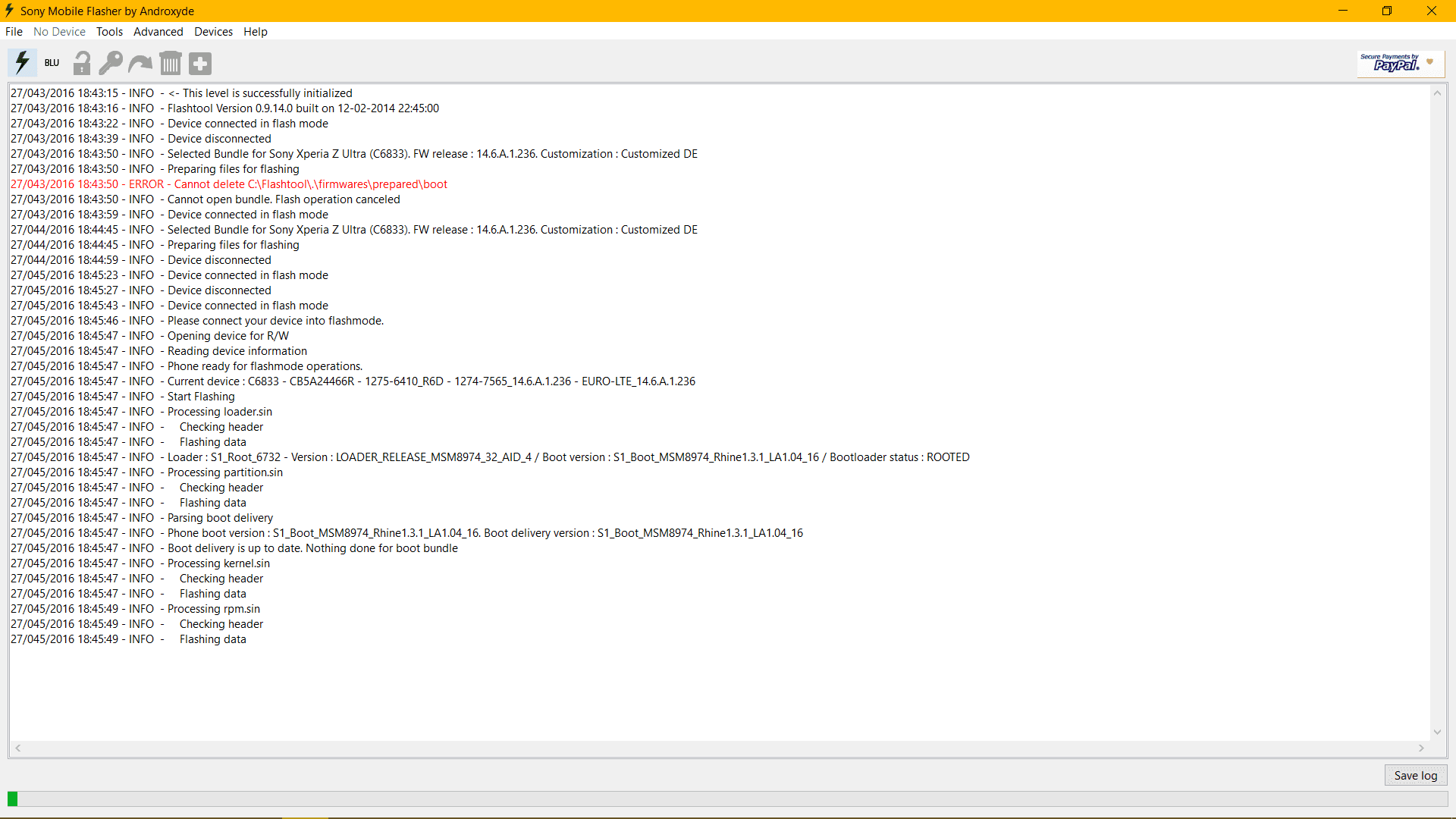Viewport: 1456px width, 819px height.
Task: Open the No Device menu
Action: (59, 32)
